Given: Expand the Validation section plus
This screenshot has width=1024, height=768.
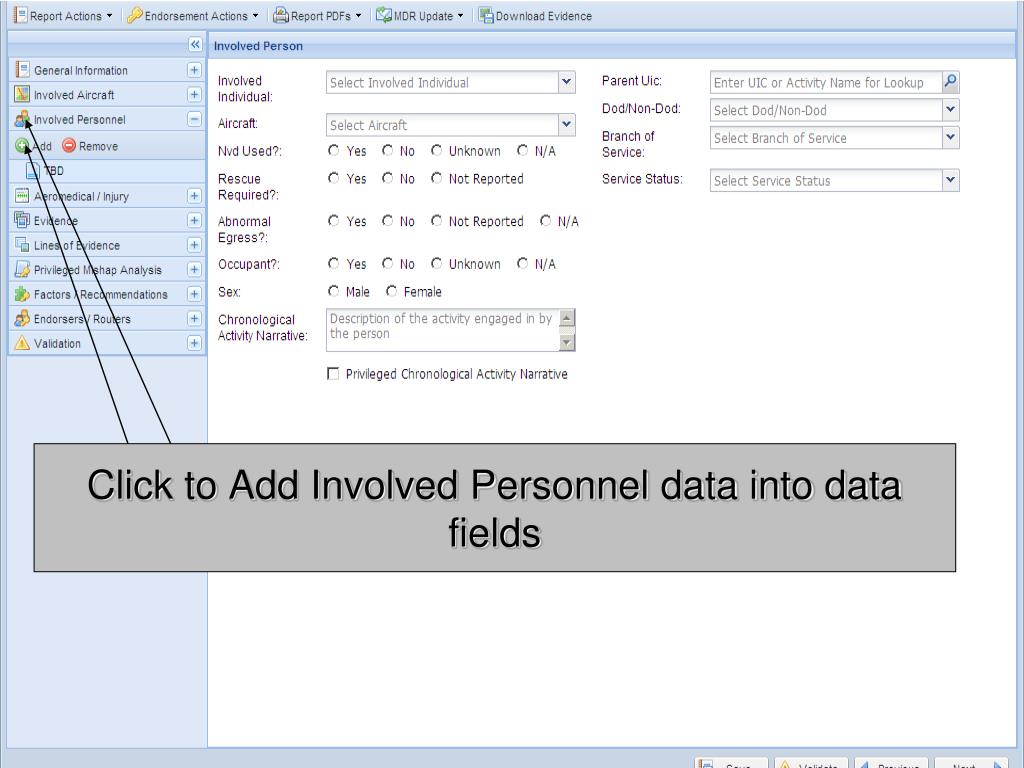Looking at the screenshot, I should [194, 343].
